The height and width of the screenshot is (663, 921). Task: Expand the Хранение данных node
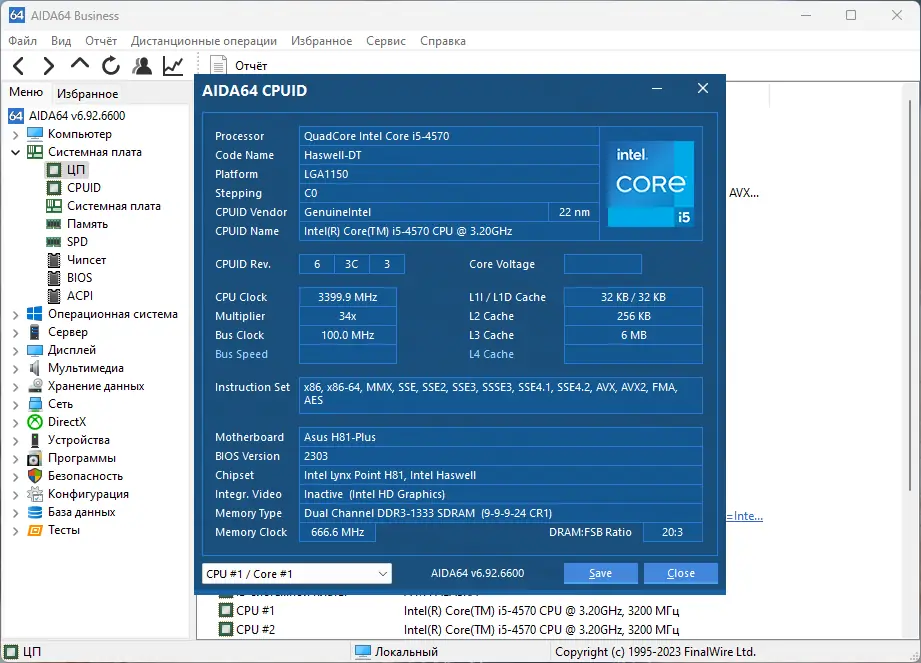click(x=15, y=387)
